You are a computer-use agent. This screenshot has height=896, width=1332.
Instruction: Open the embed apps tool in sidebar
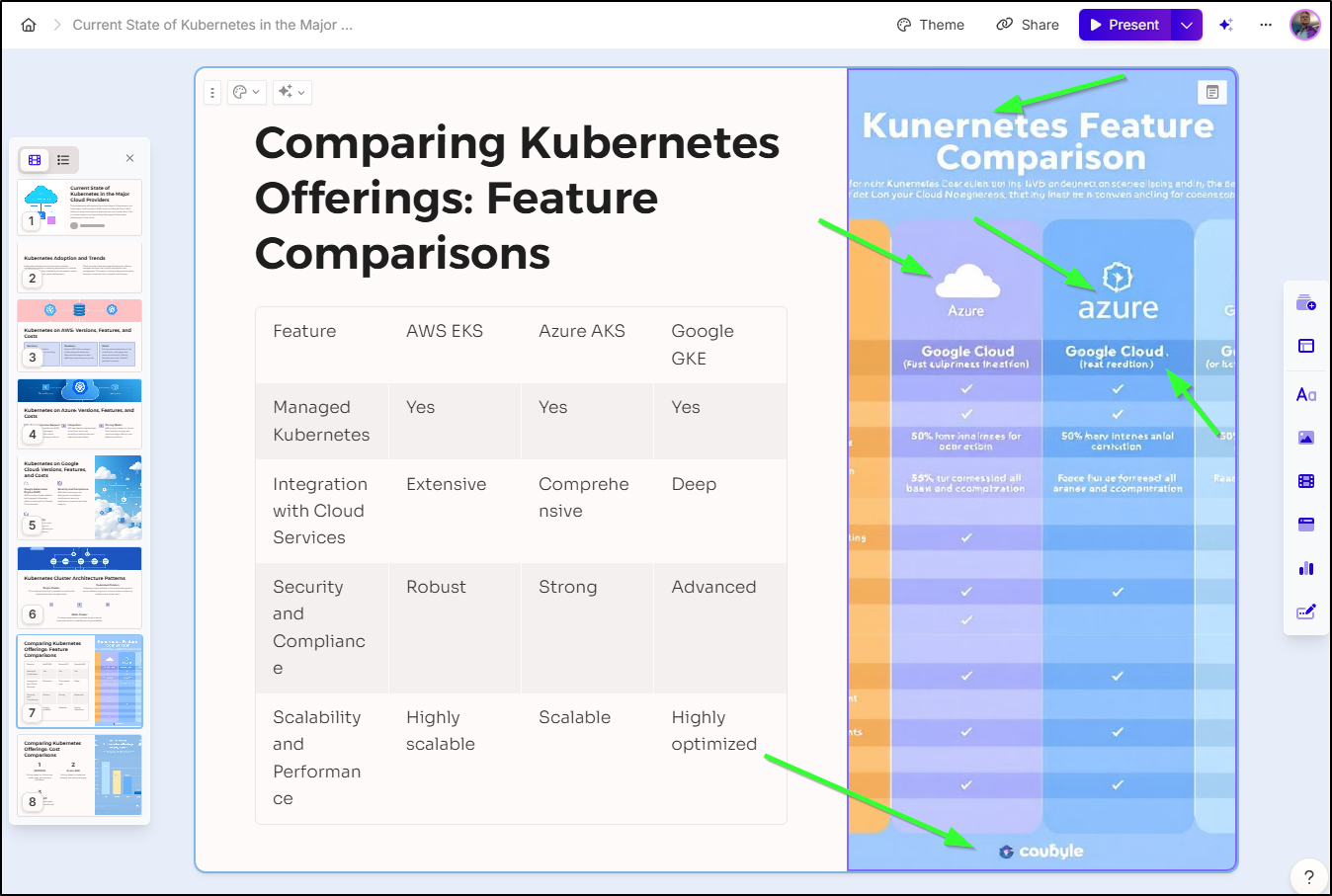[1305, 525]
